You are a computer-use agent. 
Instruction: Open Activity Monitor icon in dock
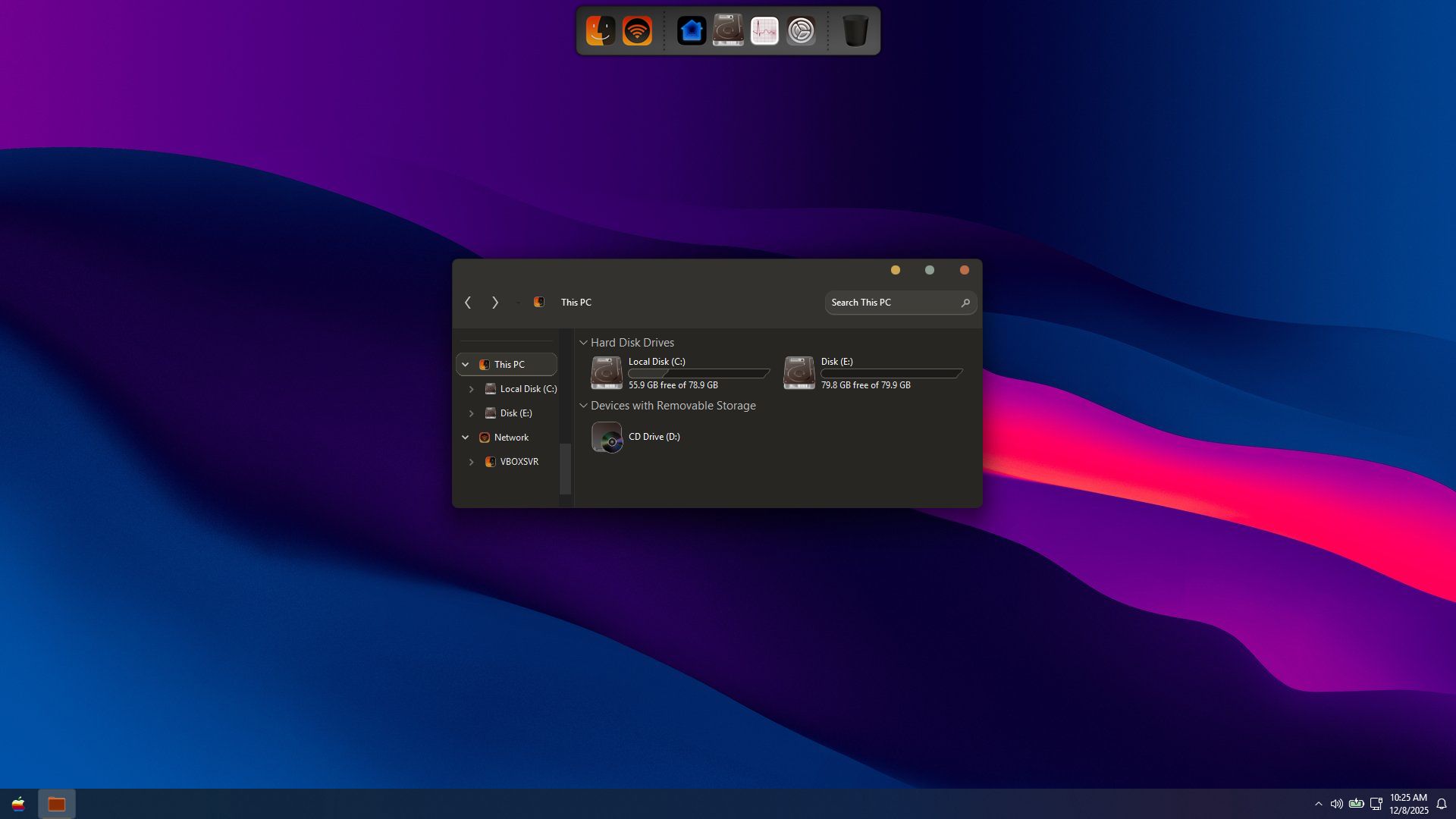764,31
